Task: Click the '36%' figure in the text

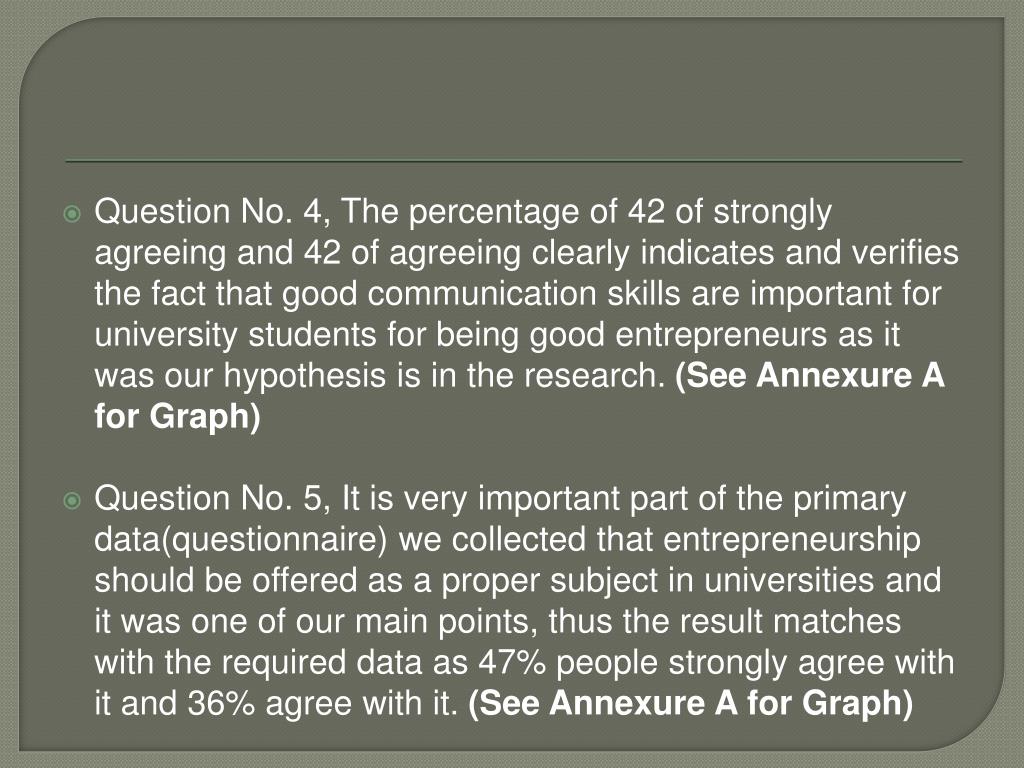Action: pyautogui.click(x=221, y=703)
